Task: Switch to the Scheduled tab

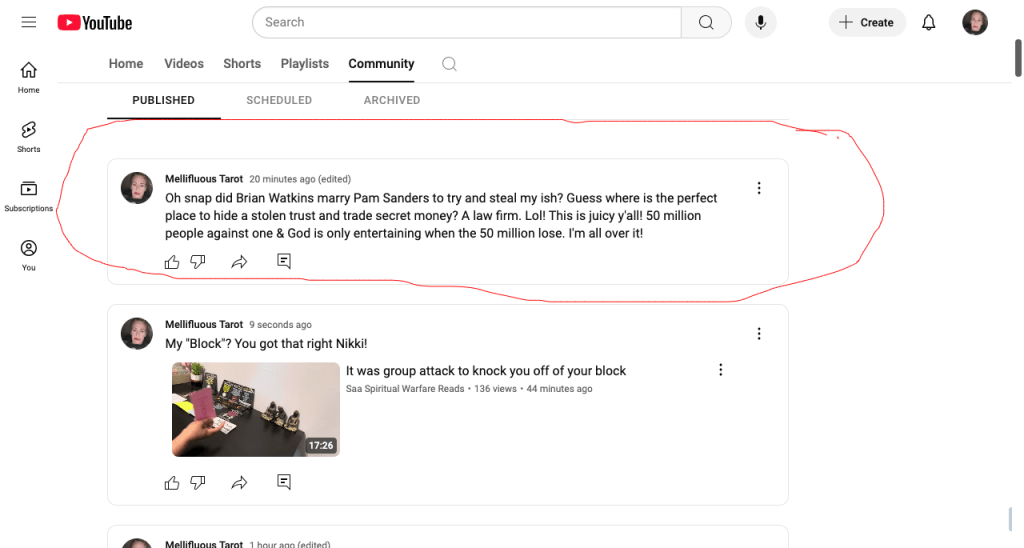Action: pyautogui.click(x=279, y=100)
